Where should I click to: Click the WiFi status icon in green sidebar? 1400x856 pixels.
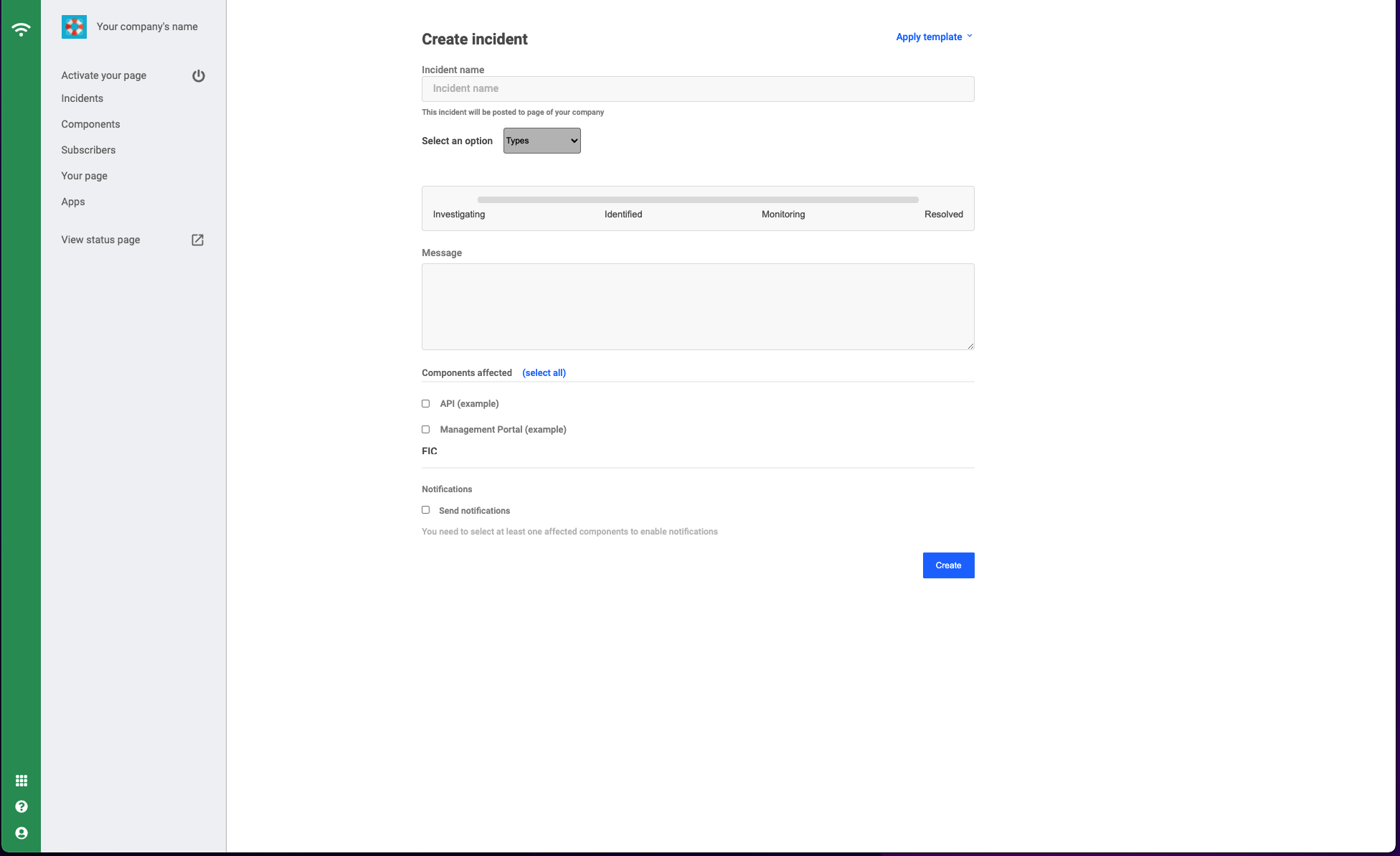pyautogui.click(x=21, y=29)
